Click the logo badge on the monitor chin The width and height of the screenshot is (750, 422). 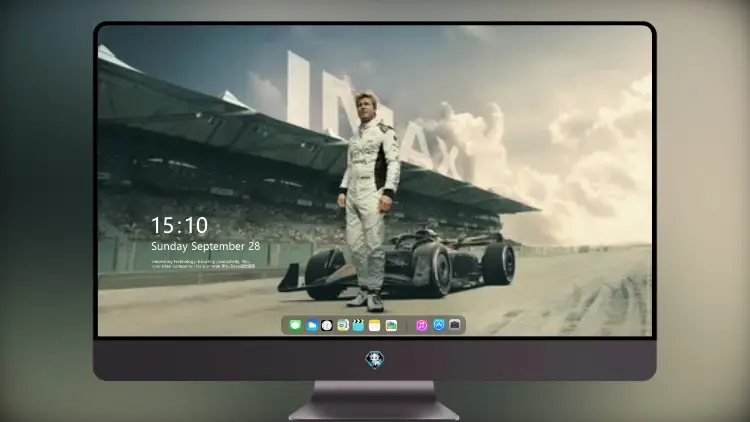374,360
